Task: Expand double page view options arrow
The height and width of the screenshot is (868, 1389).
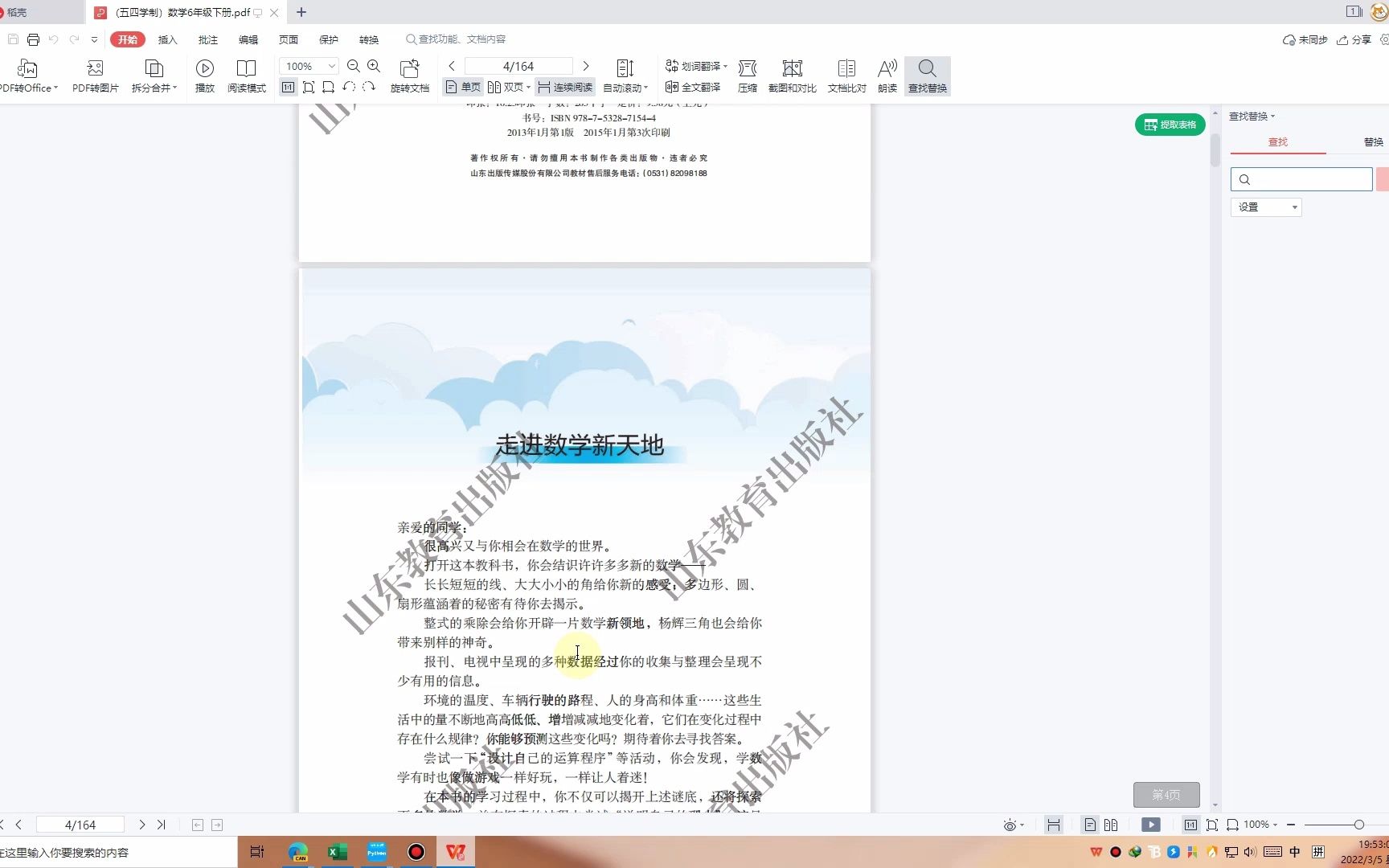Action: click(528, 87)
